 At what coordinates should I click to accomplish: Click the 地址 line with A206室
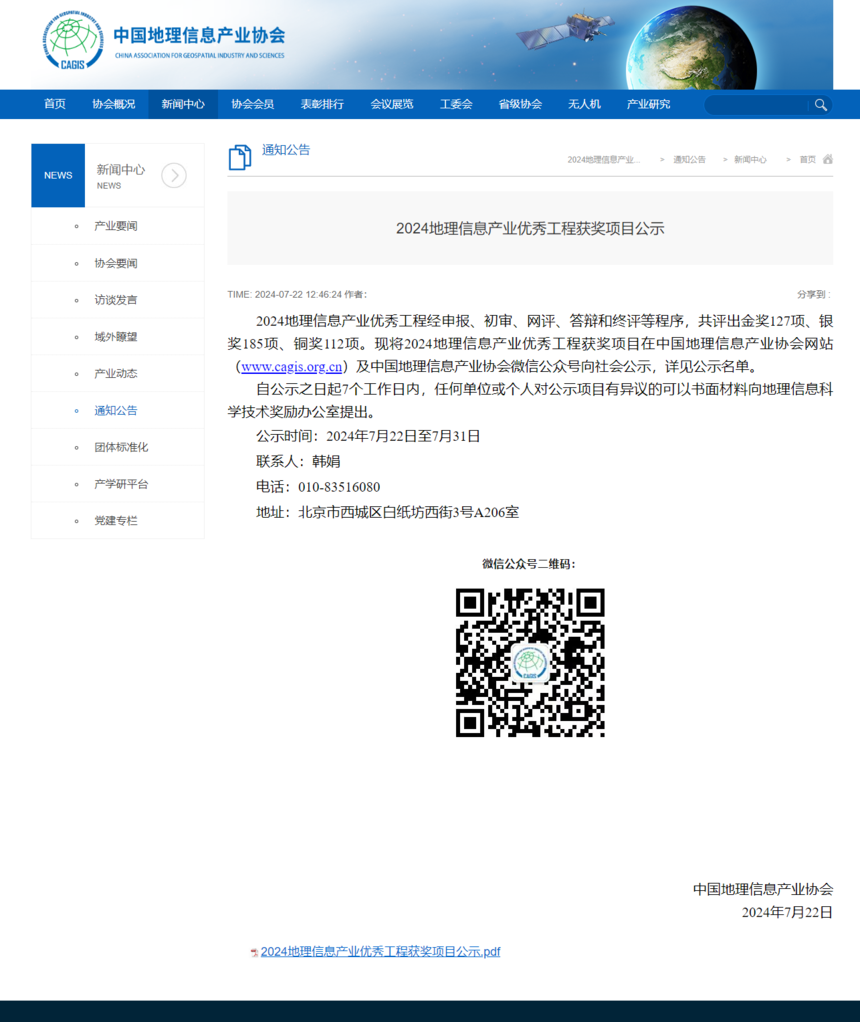point(388,512)
